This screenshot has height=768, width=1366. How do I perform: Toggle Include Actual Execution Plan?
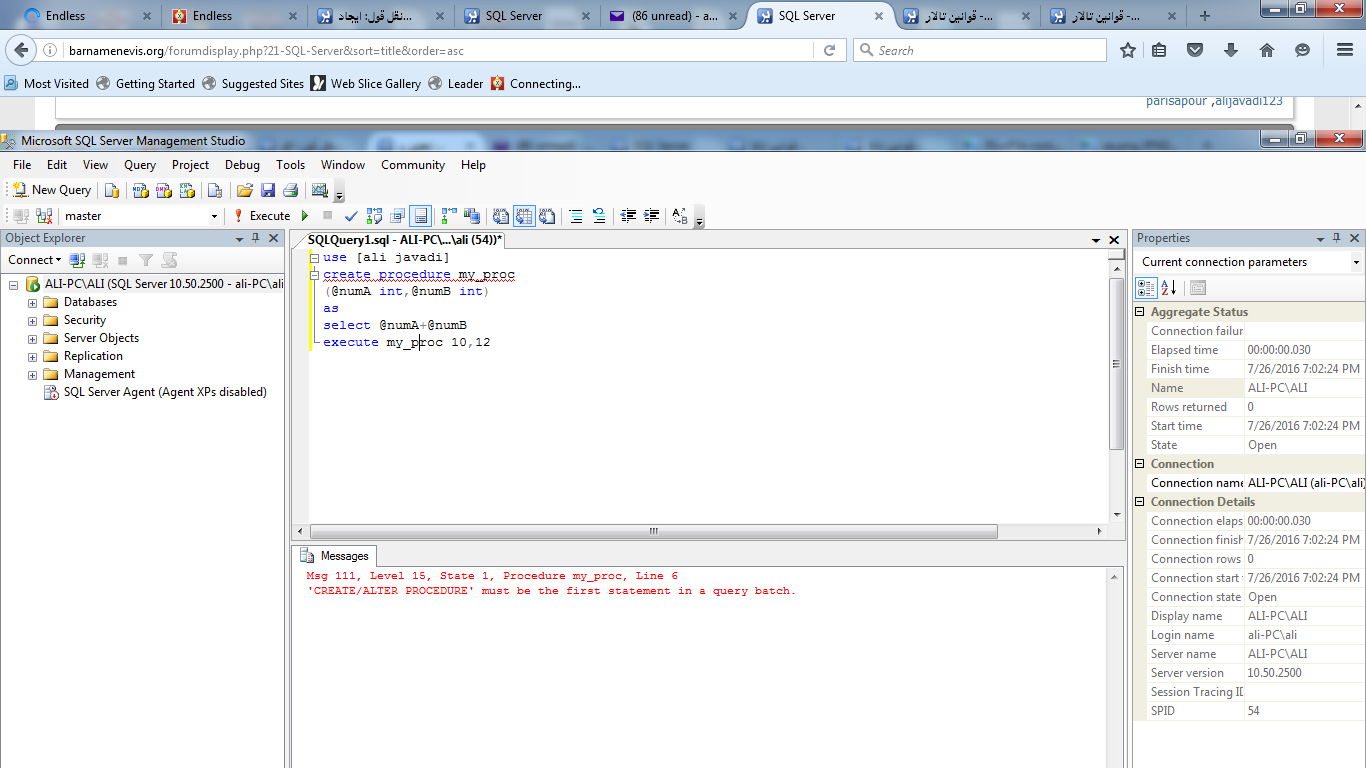[x=448, y=216]
